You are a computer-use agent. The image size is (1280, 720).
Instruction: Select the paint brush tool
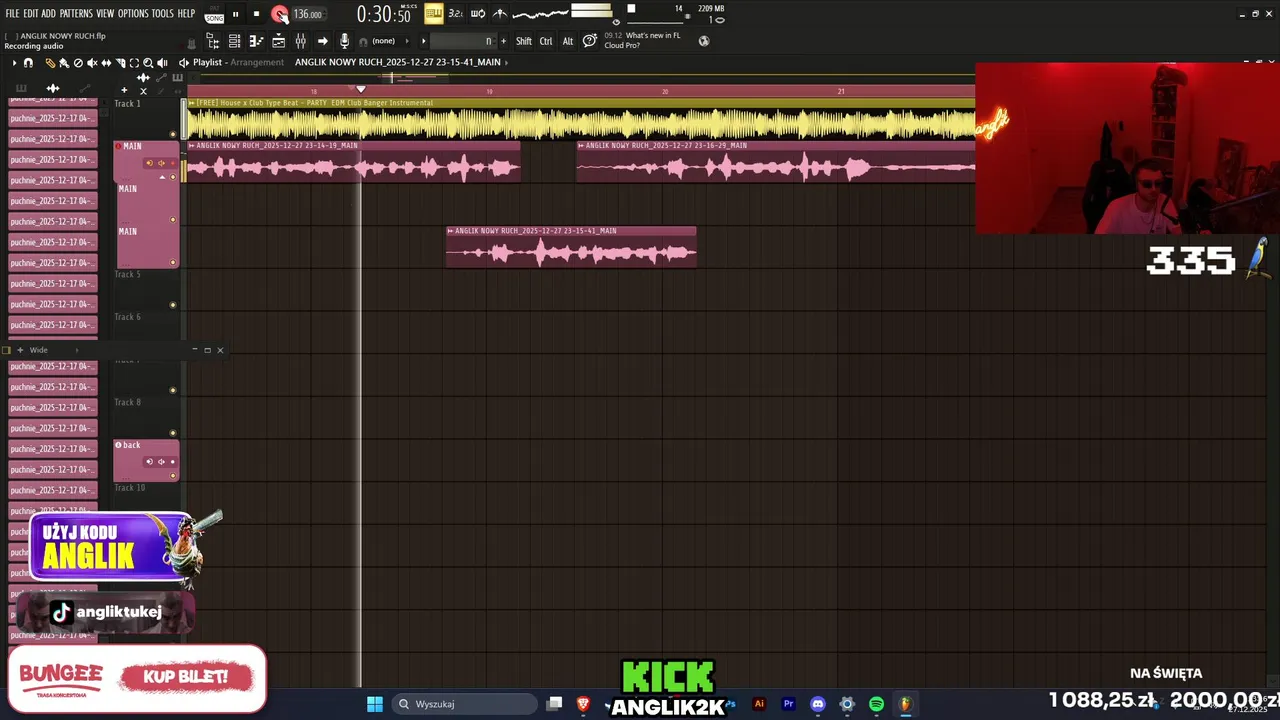tap(64, 63)
